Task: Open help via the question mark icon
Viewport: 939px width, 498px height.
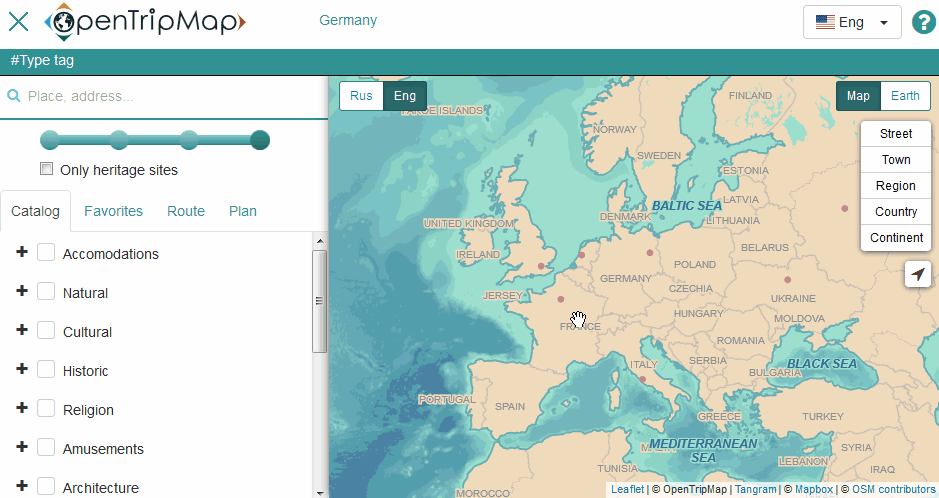Action: pyautogui.click(x=925, y=22)
